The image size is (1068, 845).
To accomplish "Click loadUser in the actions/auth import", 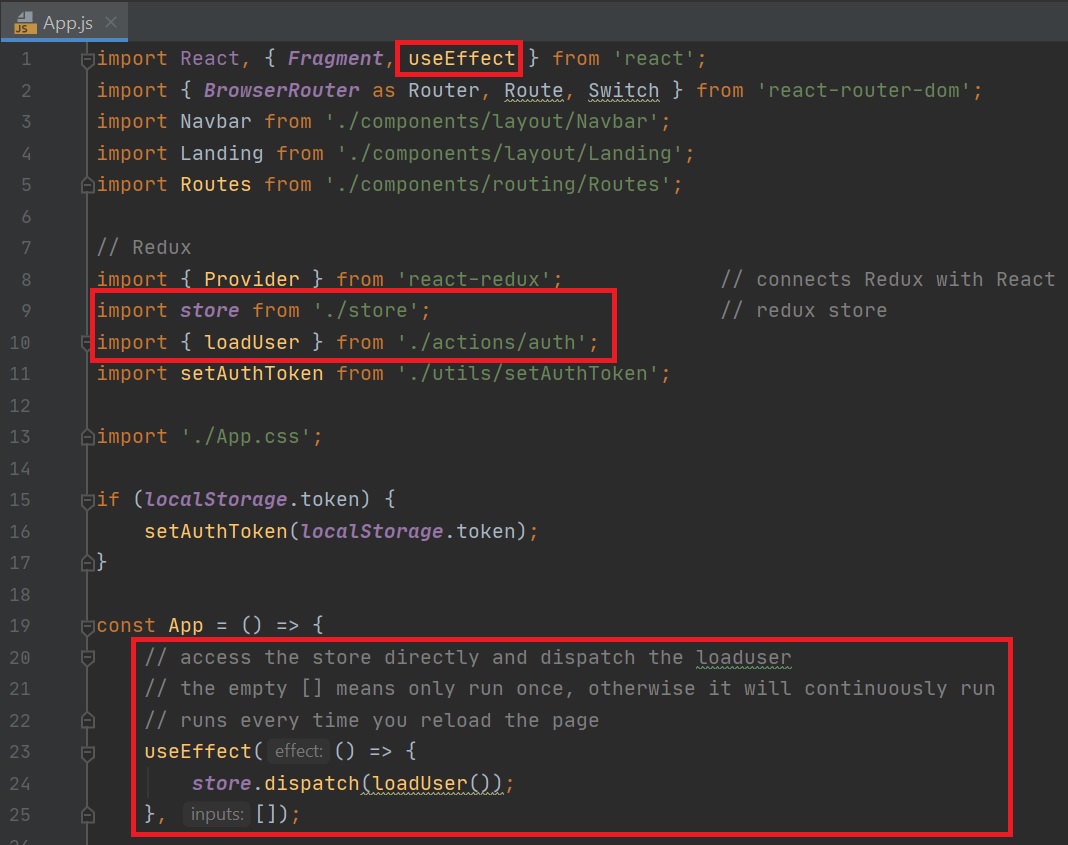I will point(251,343).
